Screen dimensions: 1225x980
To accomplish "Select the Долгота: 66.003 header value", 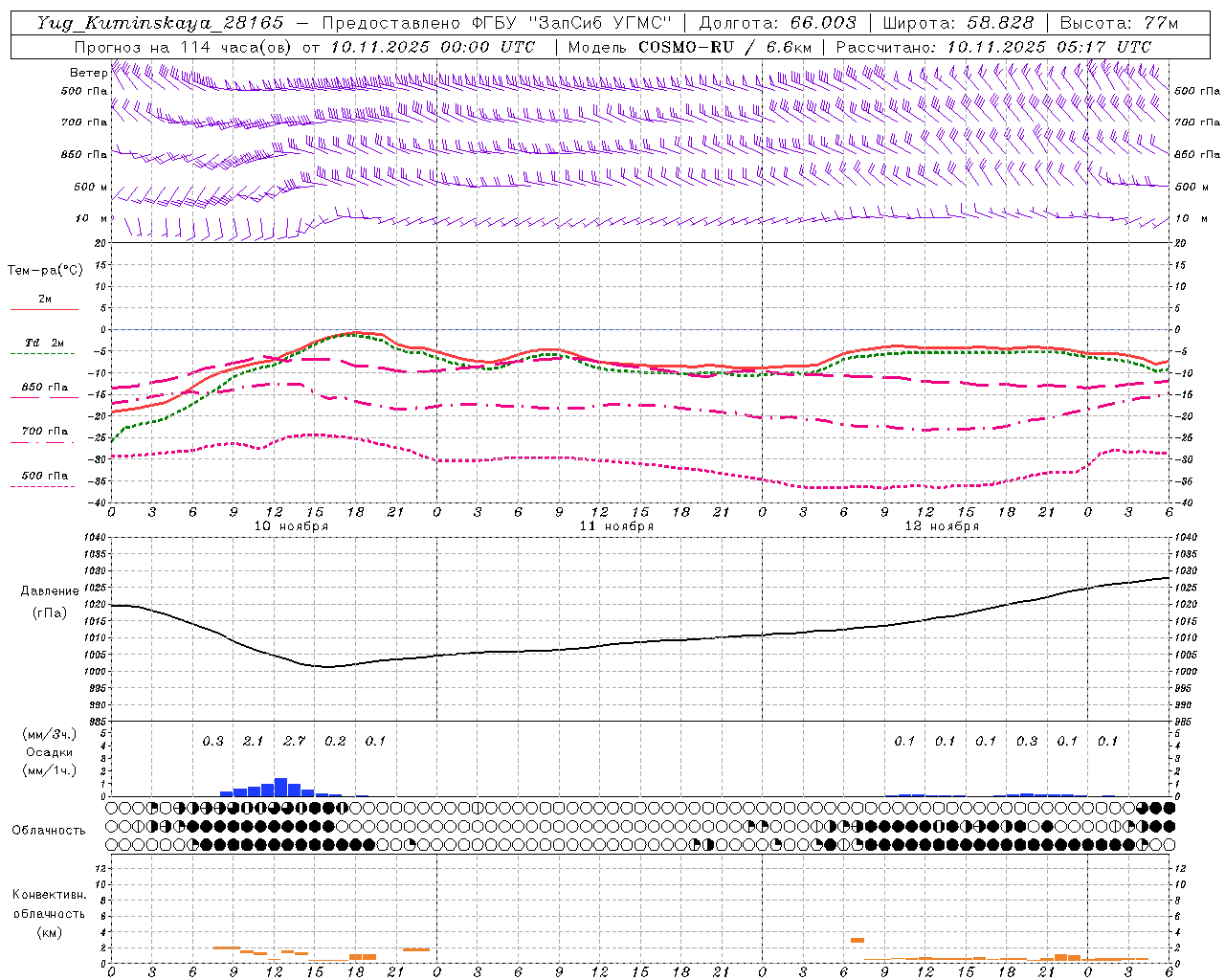I will [777, 23].
